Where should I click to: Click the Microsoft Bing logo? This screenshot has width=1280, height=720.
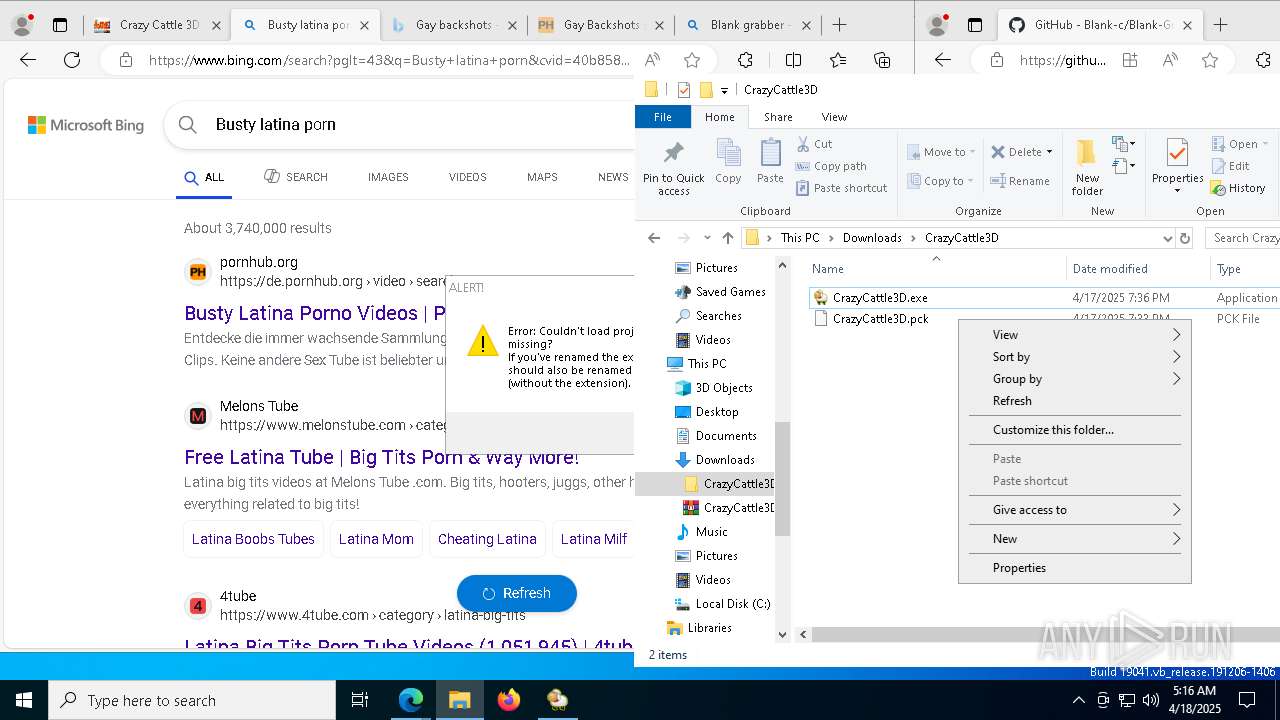coord(86,125)
